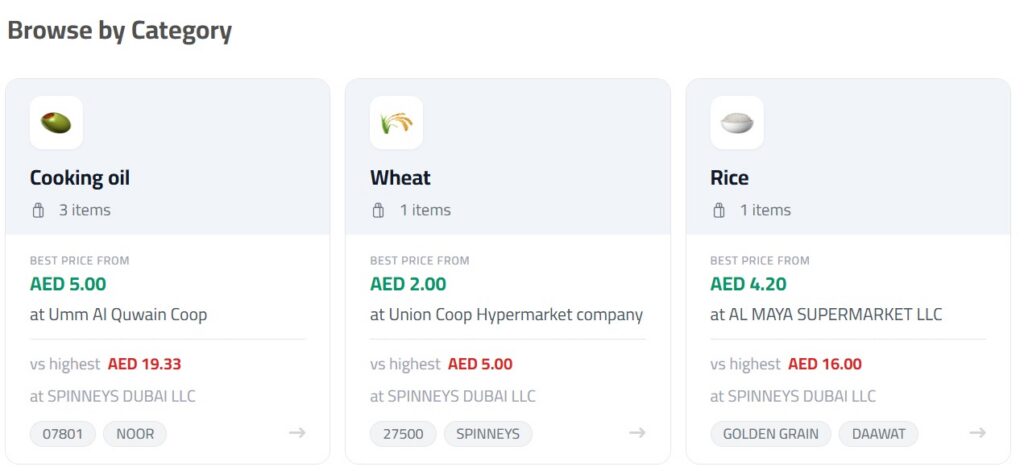Click the arrow on Cooking oil card
This screenshot has width=1024, height=471.
[297, 433]
